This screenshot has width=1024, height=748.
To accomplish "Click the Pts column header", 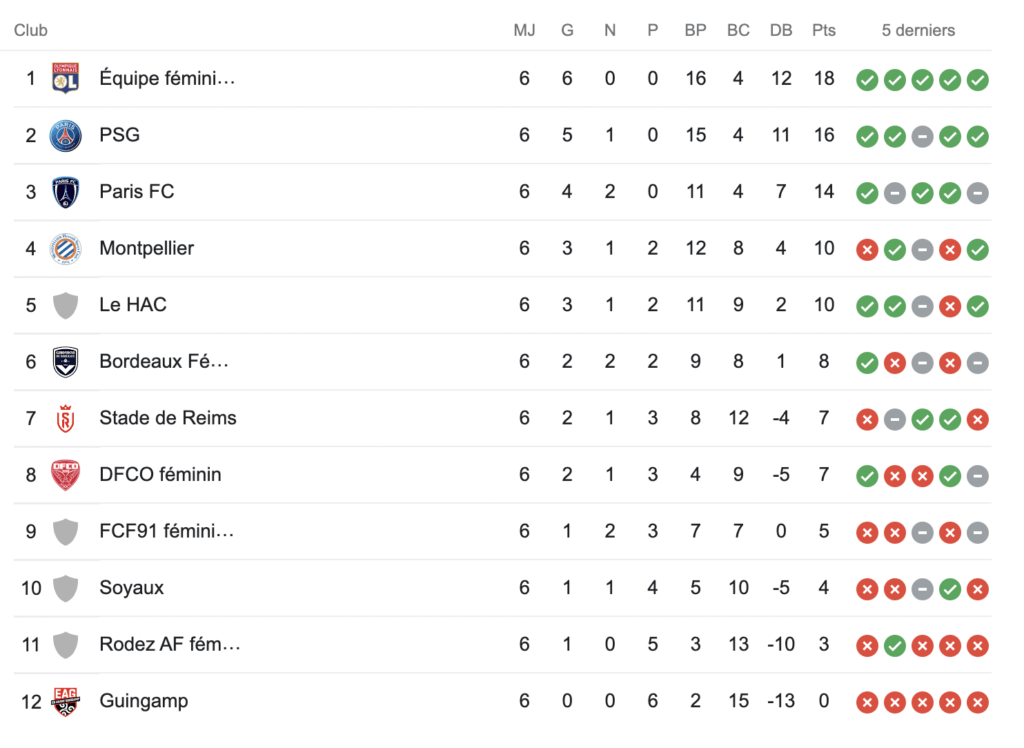I will (x=824, y=31).
